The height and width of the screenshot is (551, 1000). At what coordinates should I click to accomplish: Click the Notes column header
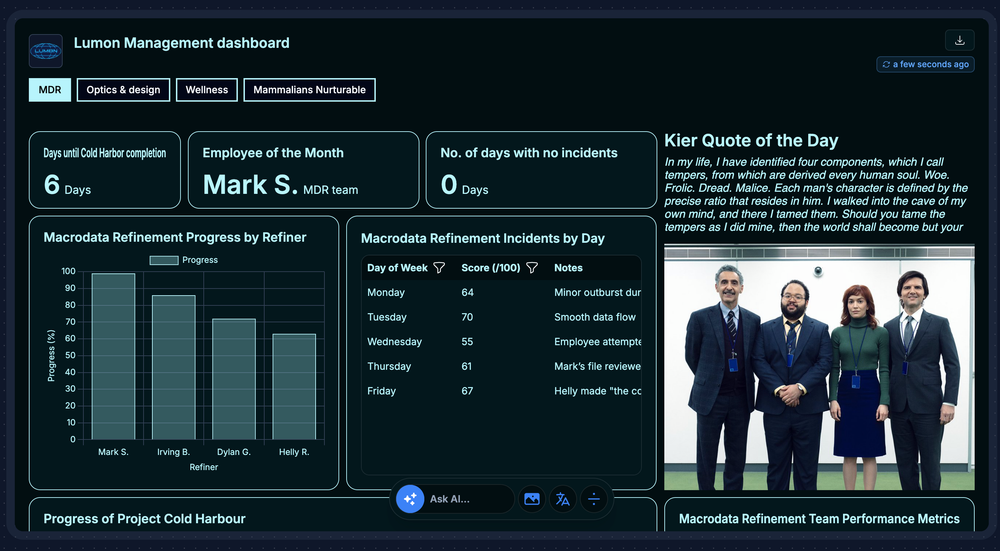pyautogui.click(x=568, y=268)
